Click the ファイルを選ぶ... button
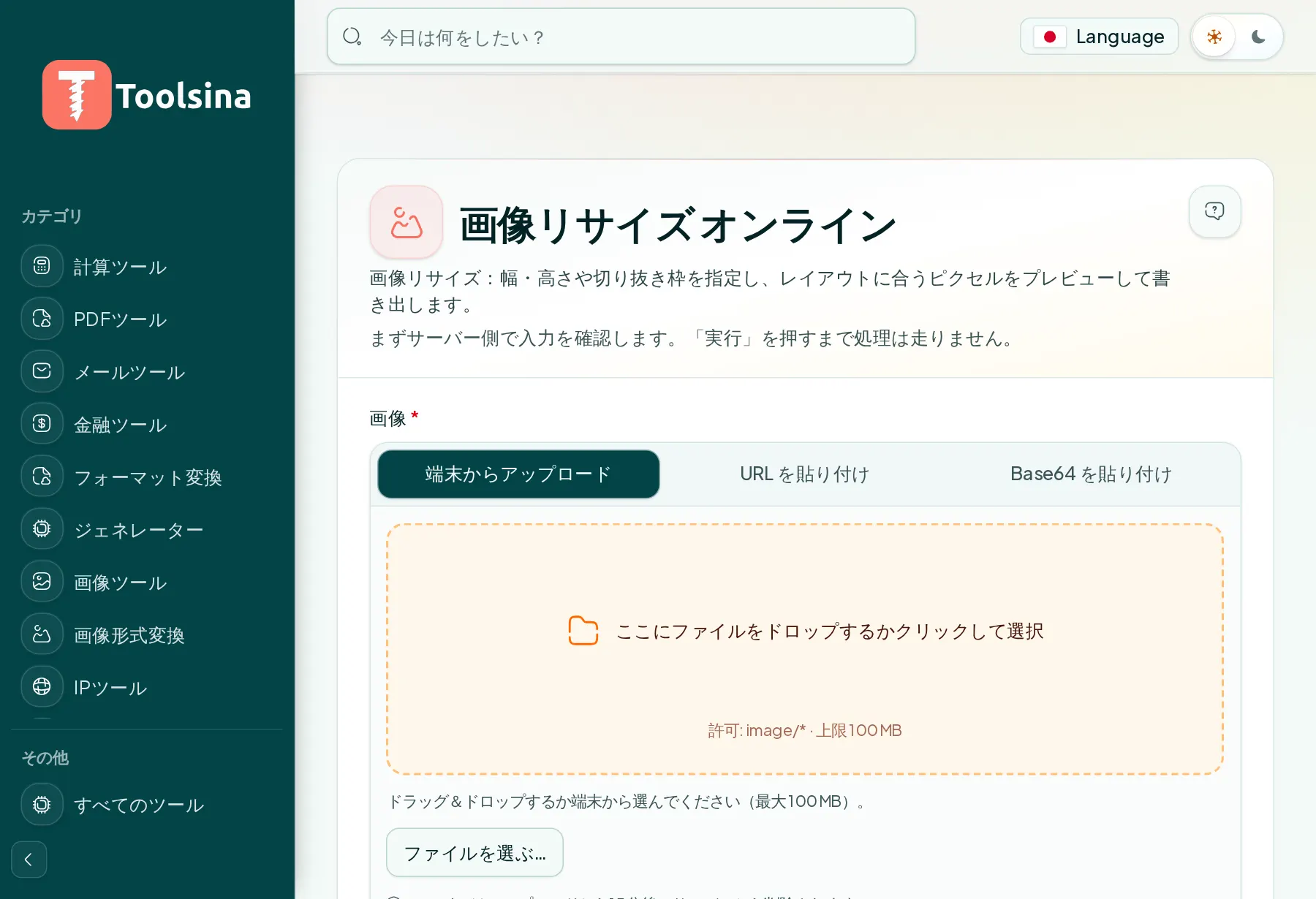 coord(474,853)
